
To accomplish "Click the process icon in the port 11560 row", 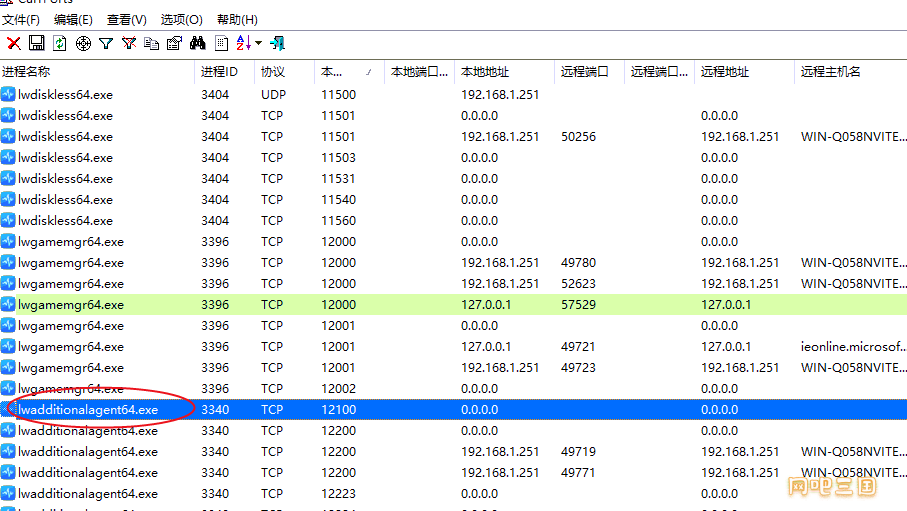I will pyautogui.click(x=8, y=220).
